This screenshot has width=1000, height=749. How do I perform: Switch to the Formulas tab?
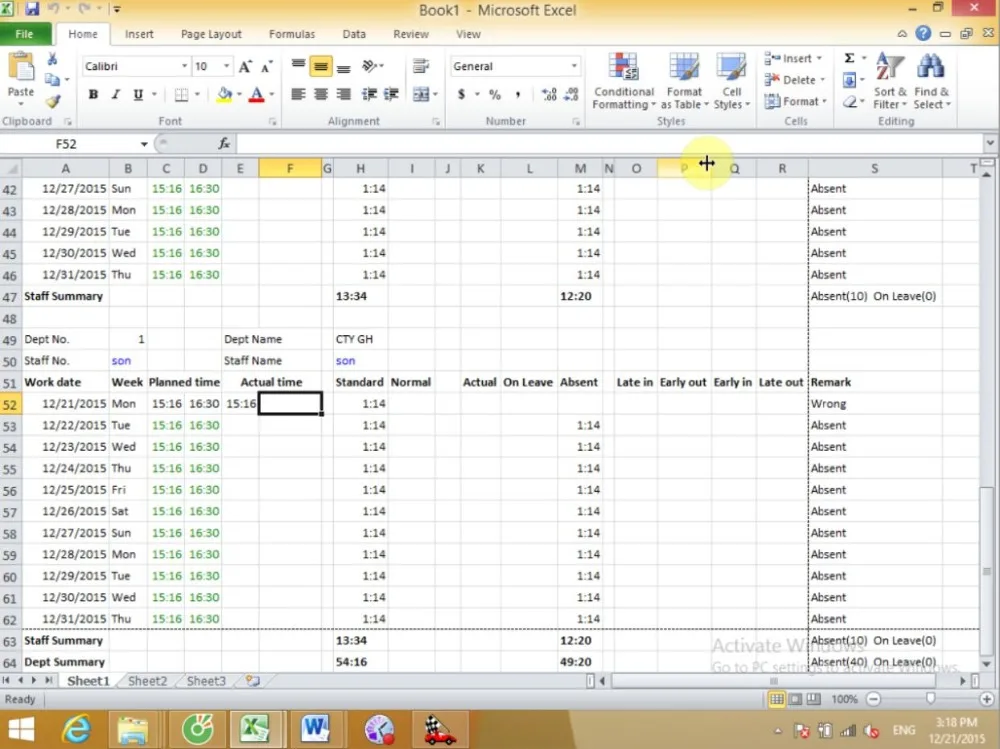point(292,34)
